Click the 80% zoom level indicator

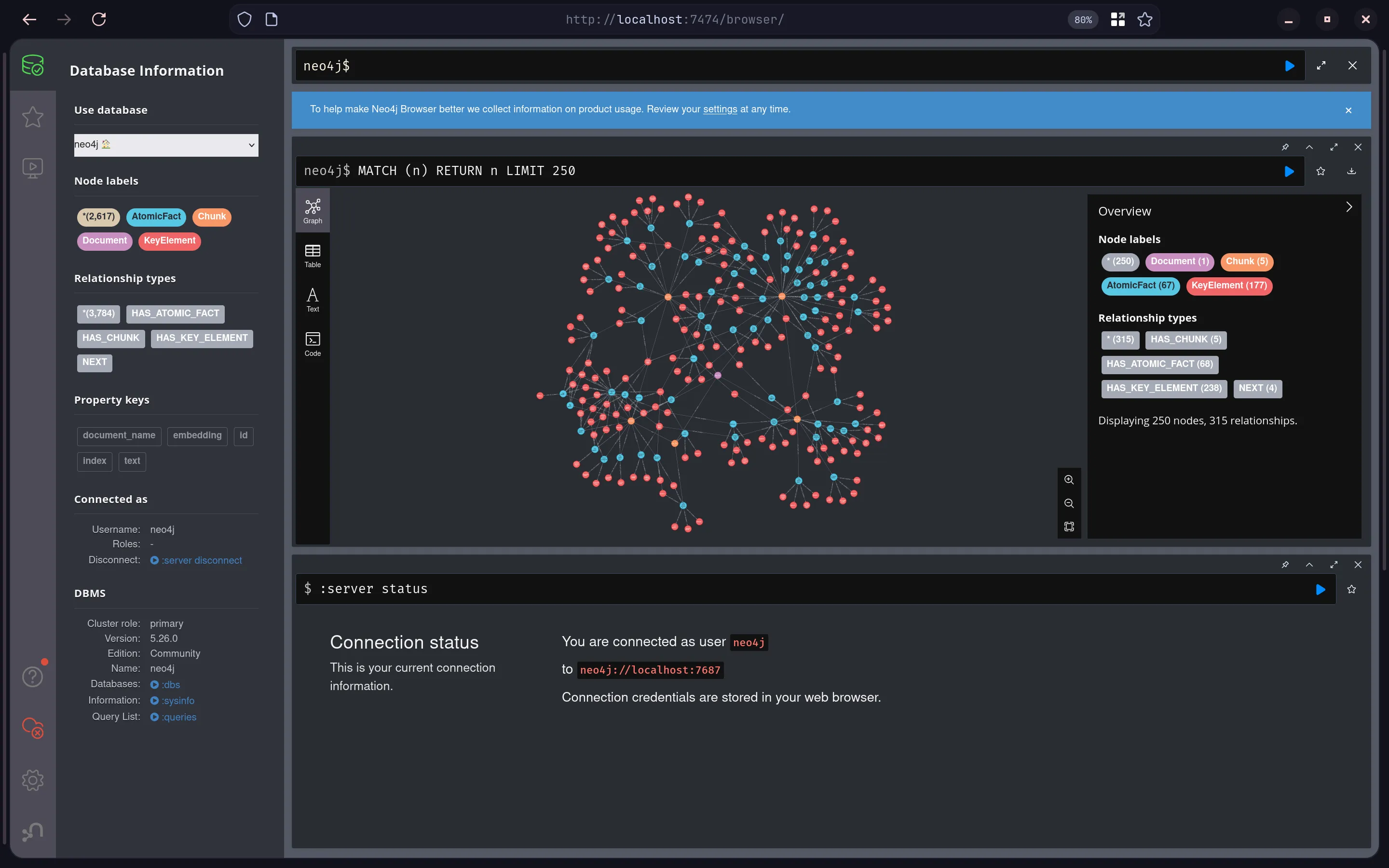click(x=1083, y=19)
